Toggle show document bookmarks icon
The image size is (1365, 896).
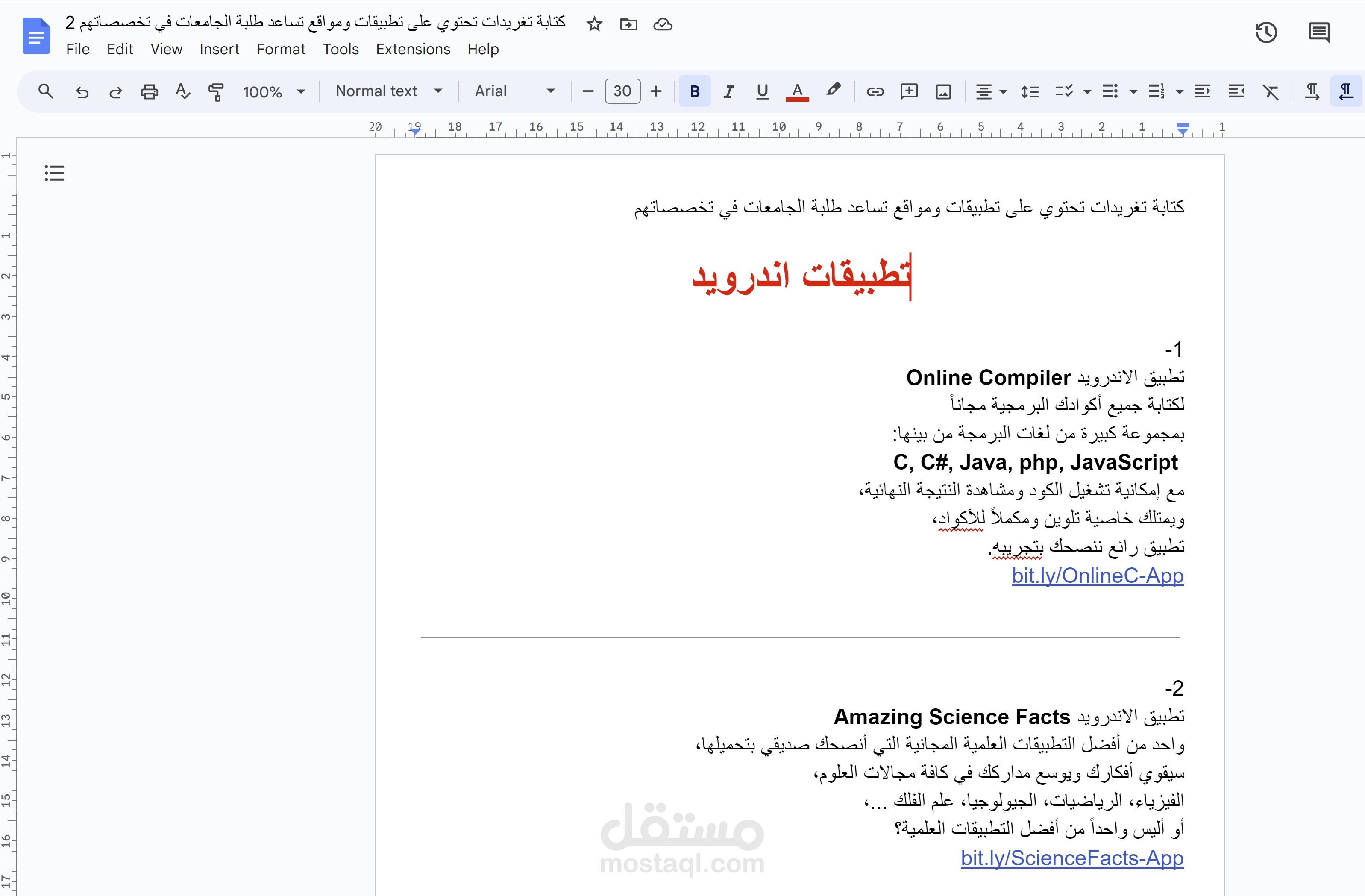(54, 173)
